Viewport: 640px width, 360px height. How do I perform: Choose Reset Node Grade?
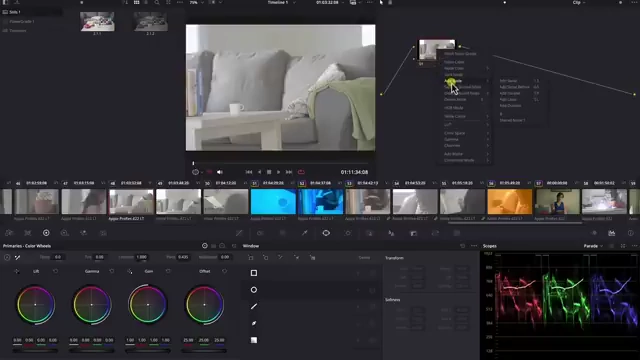tap(460, 53)
